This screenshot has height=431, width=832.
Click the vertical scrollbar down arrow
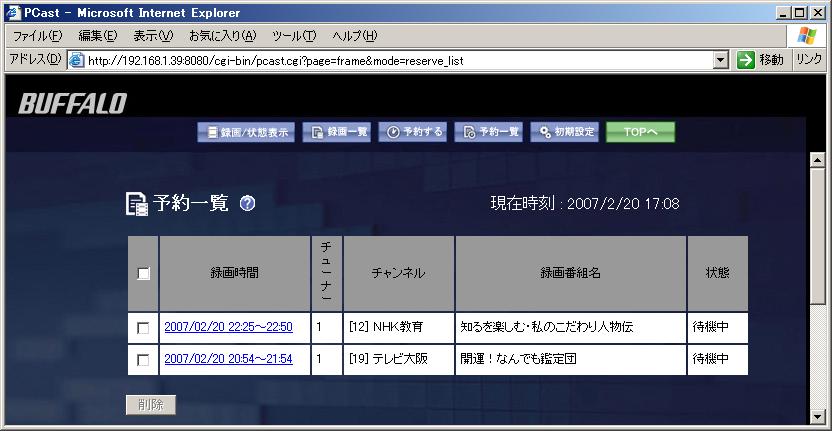[x=817, y=416]
